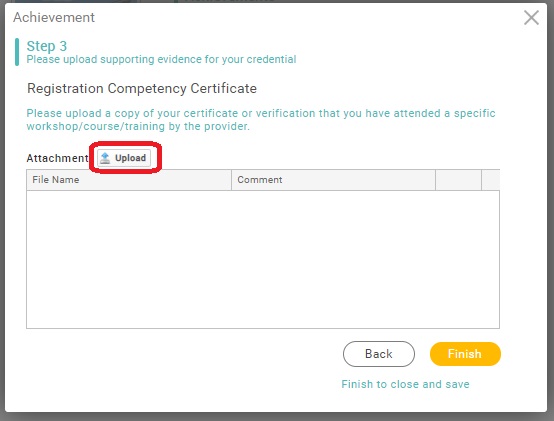The width and height of the screenshot is (554, 421).
Task: Click the upload arrow icon beside Attachment
Action: click(x=105, y=158)
